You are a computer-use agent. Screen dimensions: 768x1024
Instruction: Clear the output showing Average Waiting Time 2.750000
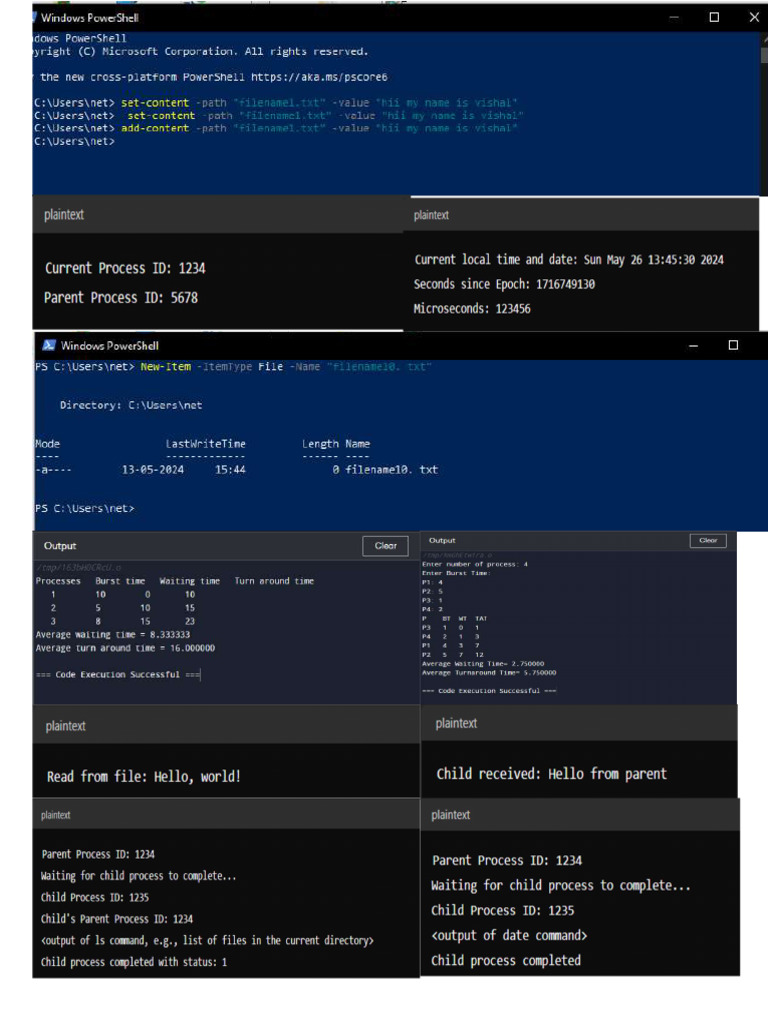pos(707,541)
